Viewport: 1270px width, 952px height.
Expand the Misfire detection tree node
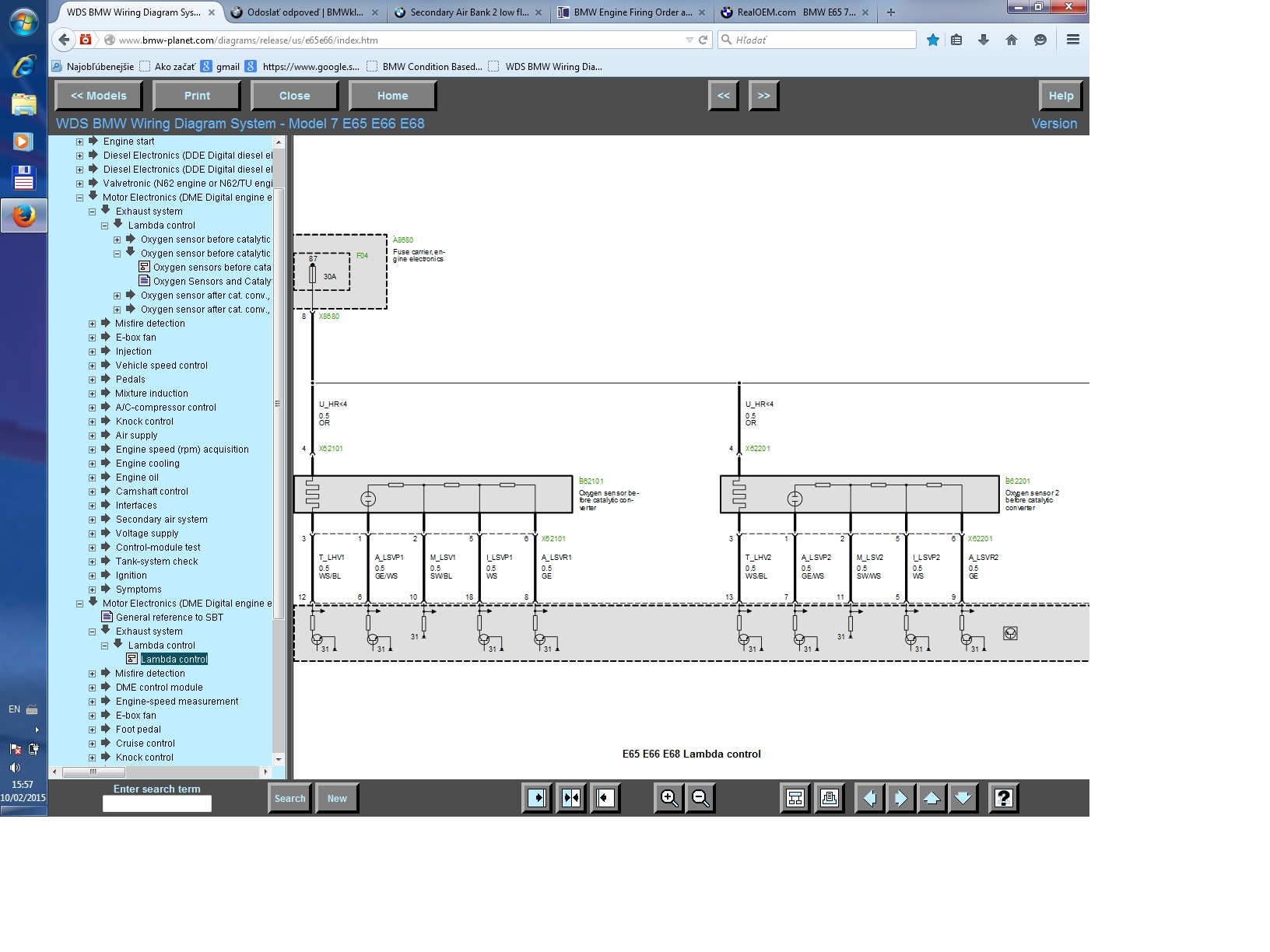92,324
